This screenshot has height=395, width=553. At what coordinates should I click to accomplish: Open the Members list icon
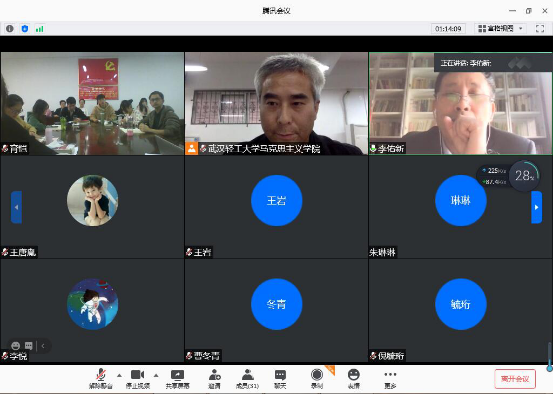click(248, 379)
